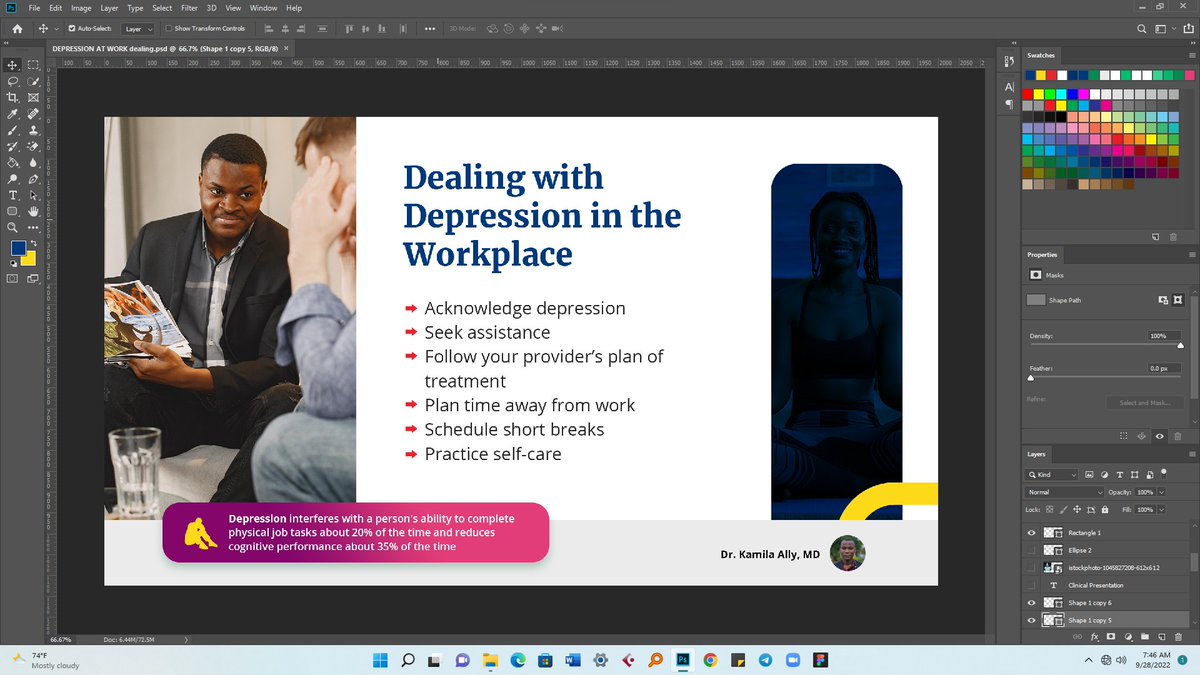The image size is (1200, 675).
Task: Select the Crop tool
Action: pos(14,97)
